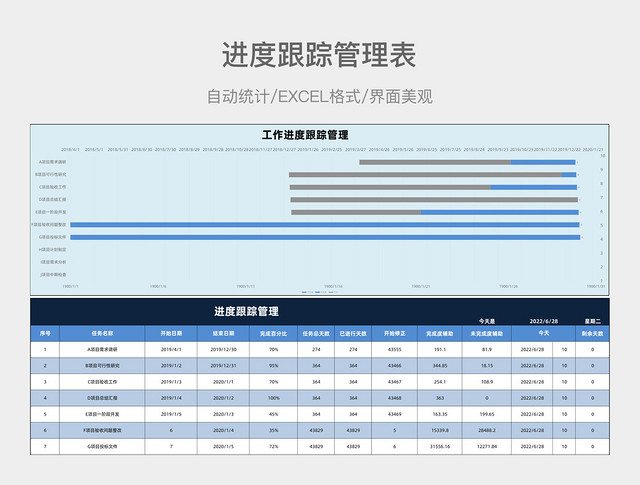Select table cell A项目需求调研
Screen dimensions: 640x485
pos(102,349)
